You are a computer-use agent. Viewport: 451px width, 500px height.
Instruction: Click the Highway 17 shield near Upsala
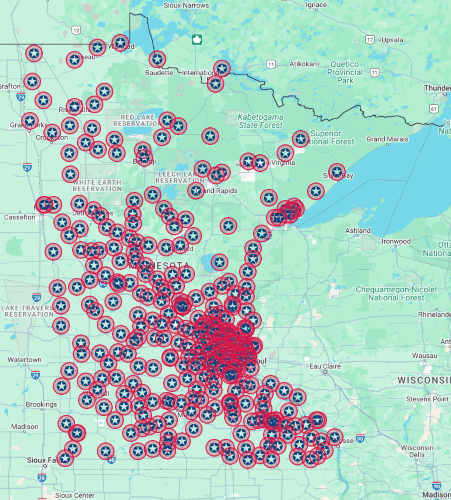(x=370, y=40)
